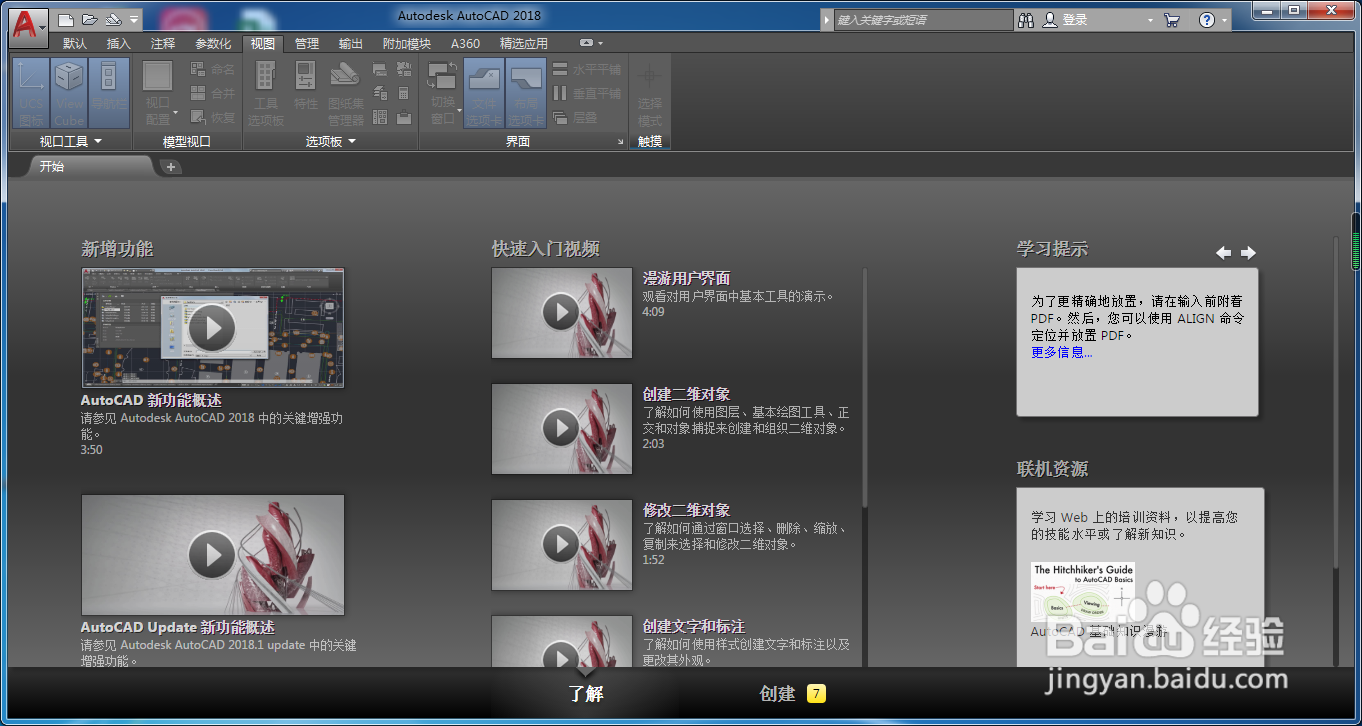The image size is (1362, 726).
Task: Click the 恢复 restore viewports button
Action: pyautogui.click(x=212, y=117)
